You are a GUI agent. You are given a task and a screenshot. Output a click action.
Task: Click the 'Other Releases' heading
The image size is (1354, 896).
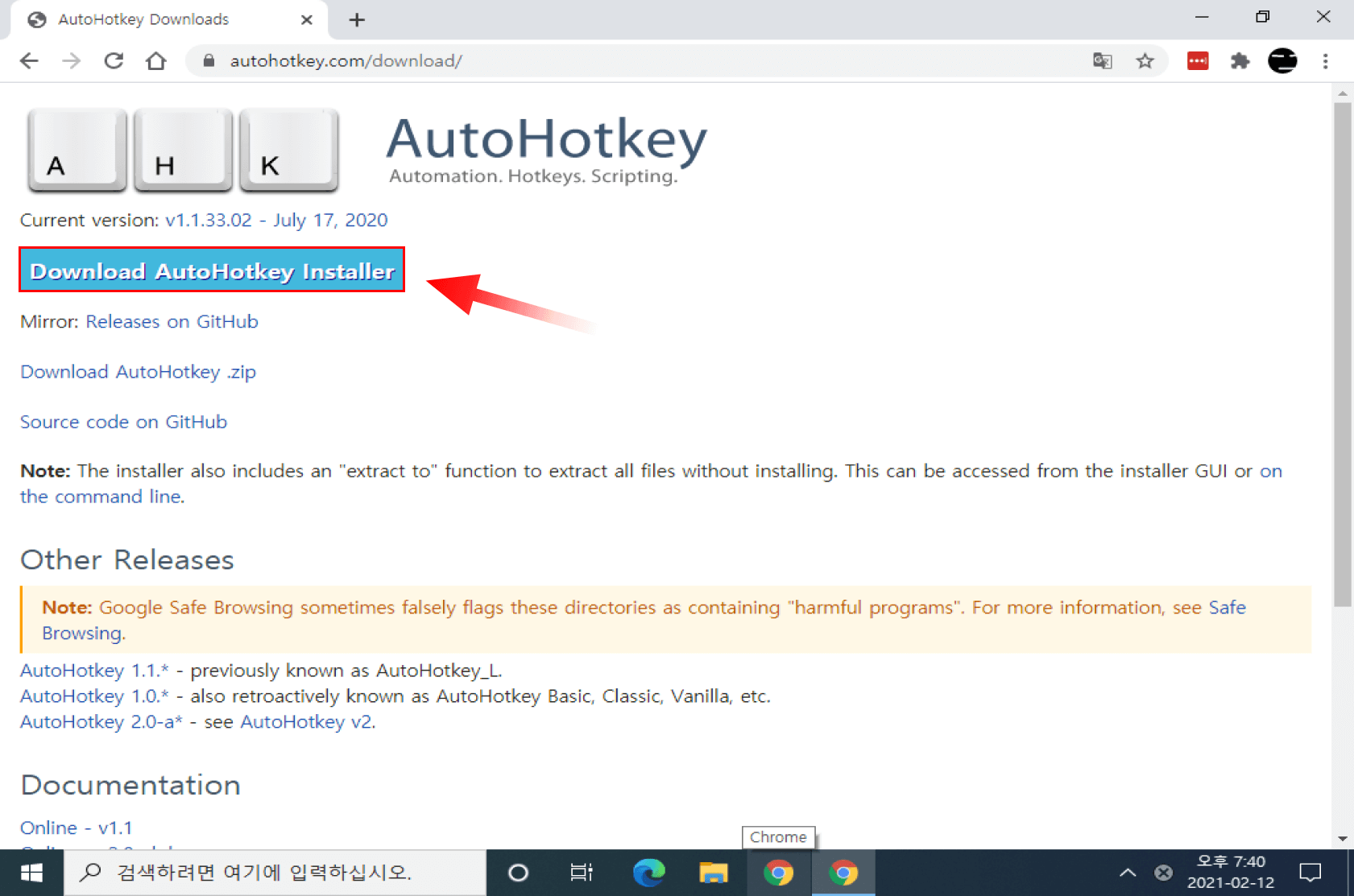pos(127,560)
